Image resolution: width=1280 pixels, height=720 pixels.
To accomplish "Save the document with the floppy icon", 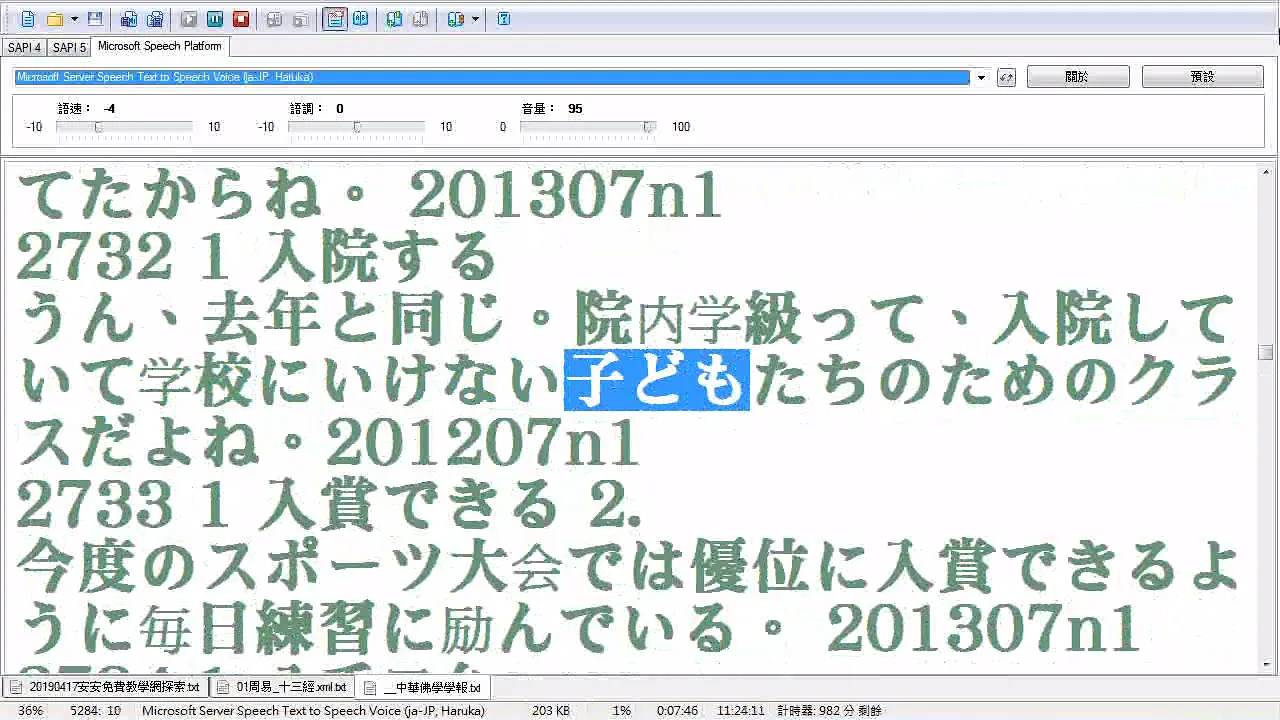I will pyautogui.click(x=95, y=19).
